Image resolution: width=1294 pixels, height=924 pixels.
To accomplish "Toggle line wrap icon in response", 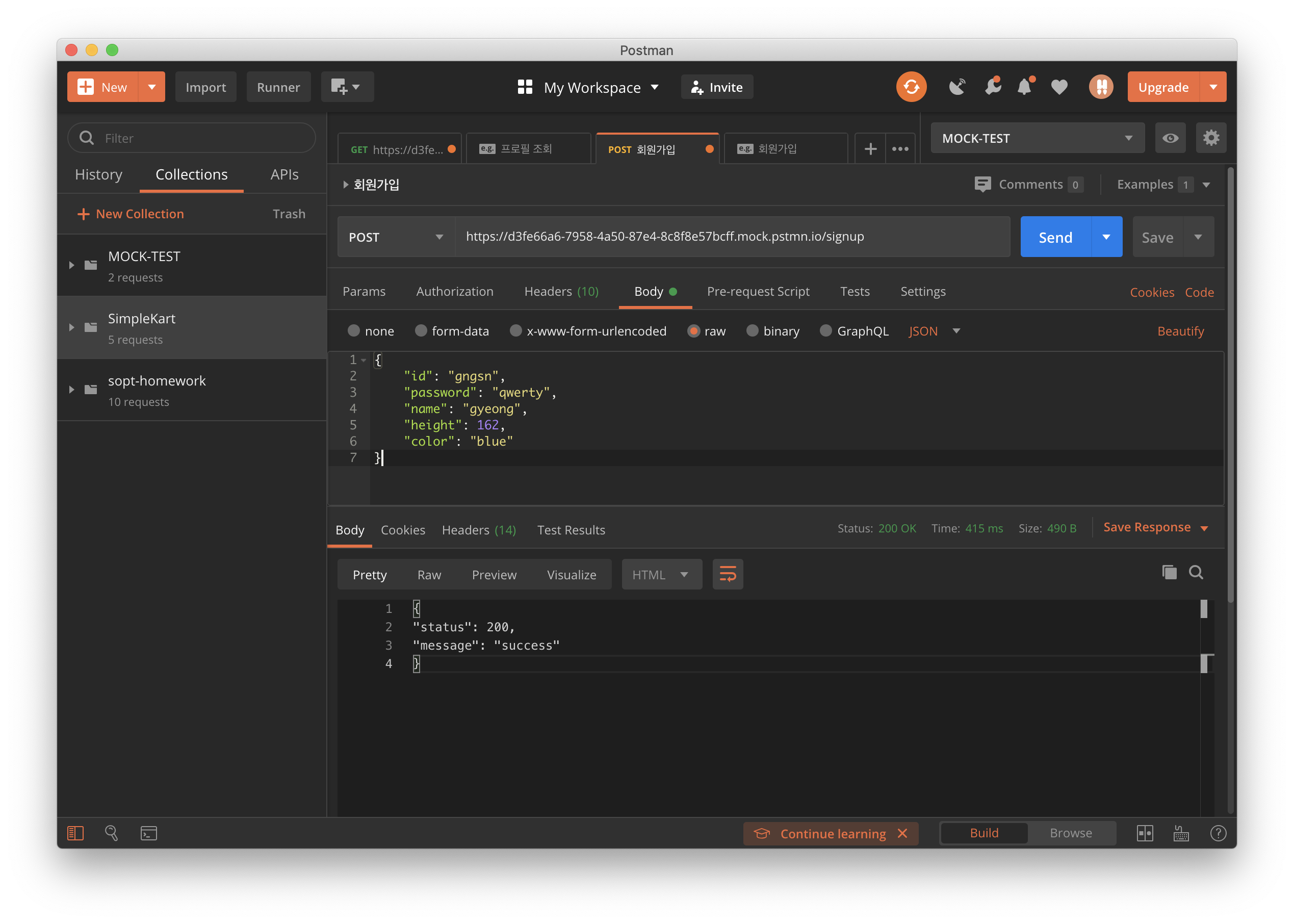I will pyautogui.click(x=728, y=574).
